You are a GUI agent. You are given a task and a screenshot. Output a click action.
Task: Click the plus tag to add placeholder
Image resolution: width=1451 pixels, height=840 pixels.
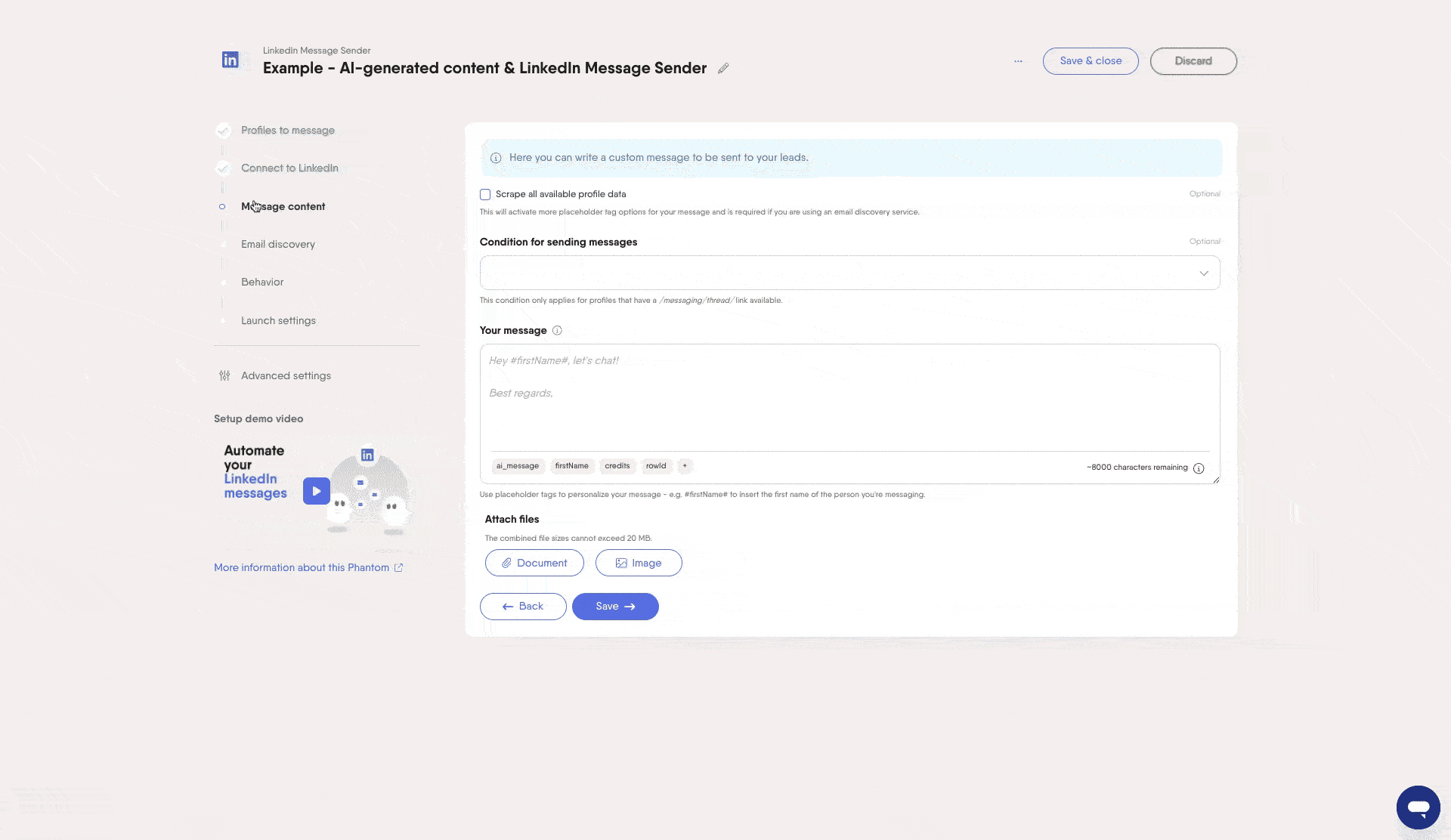coord(685,466)
